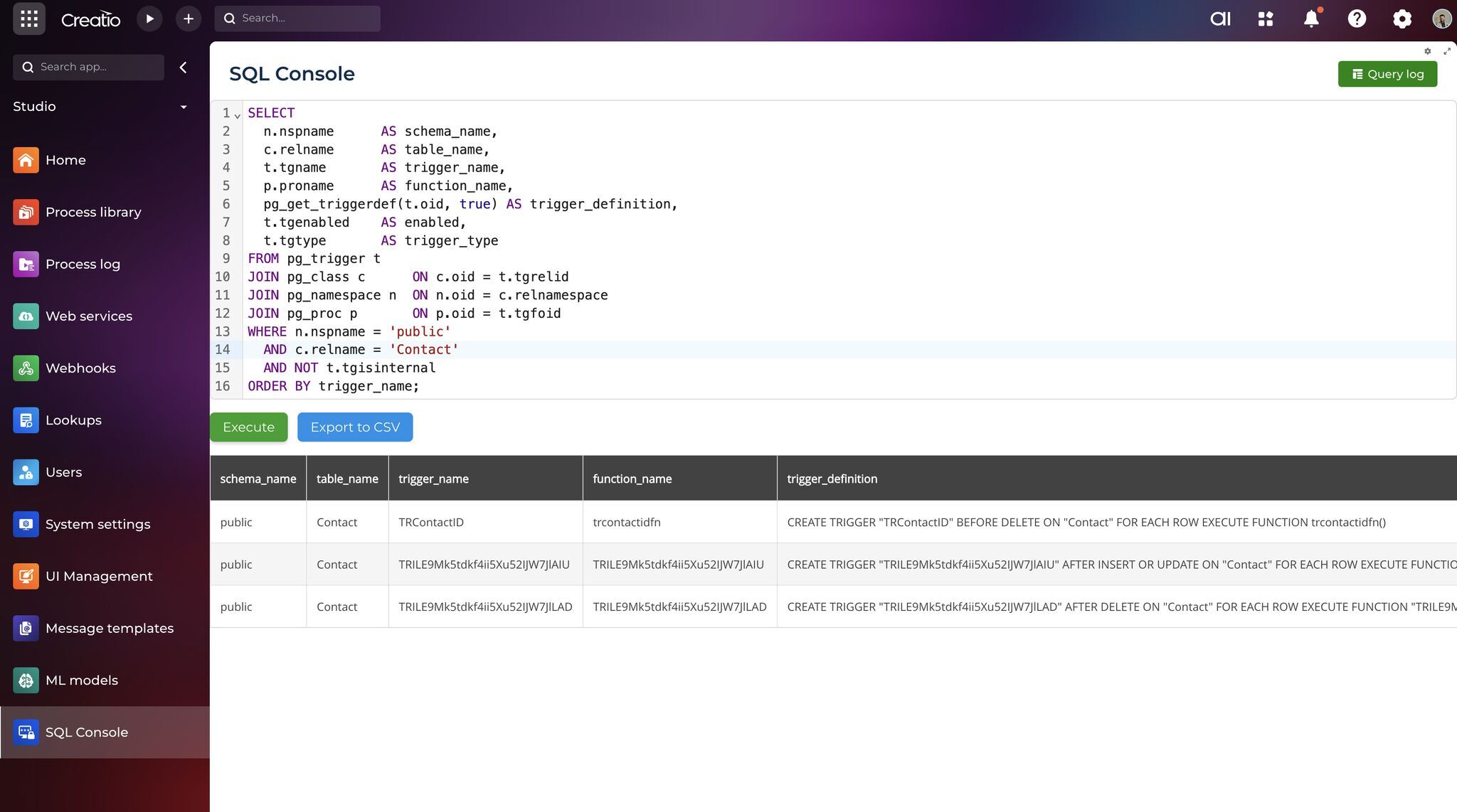1457x812 pixels.
Task: Fold the SELECT code block on line 1
Action: (238, 115)
